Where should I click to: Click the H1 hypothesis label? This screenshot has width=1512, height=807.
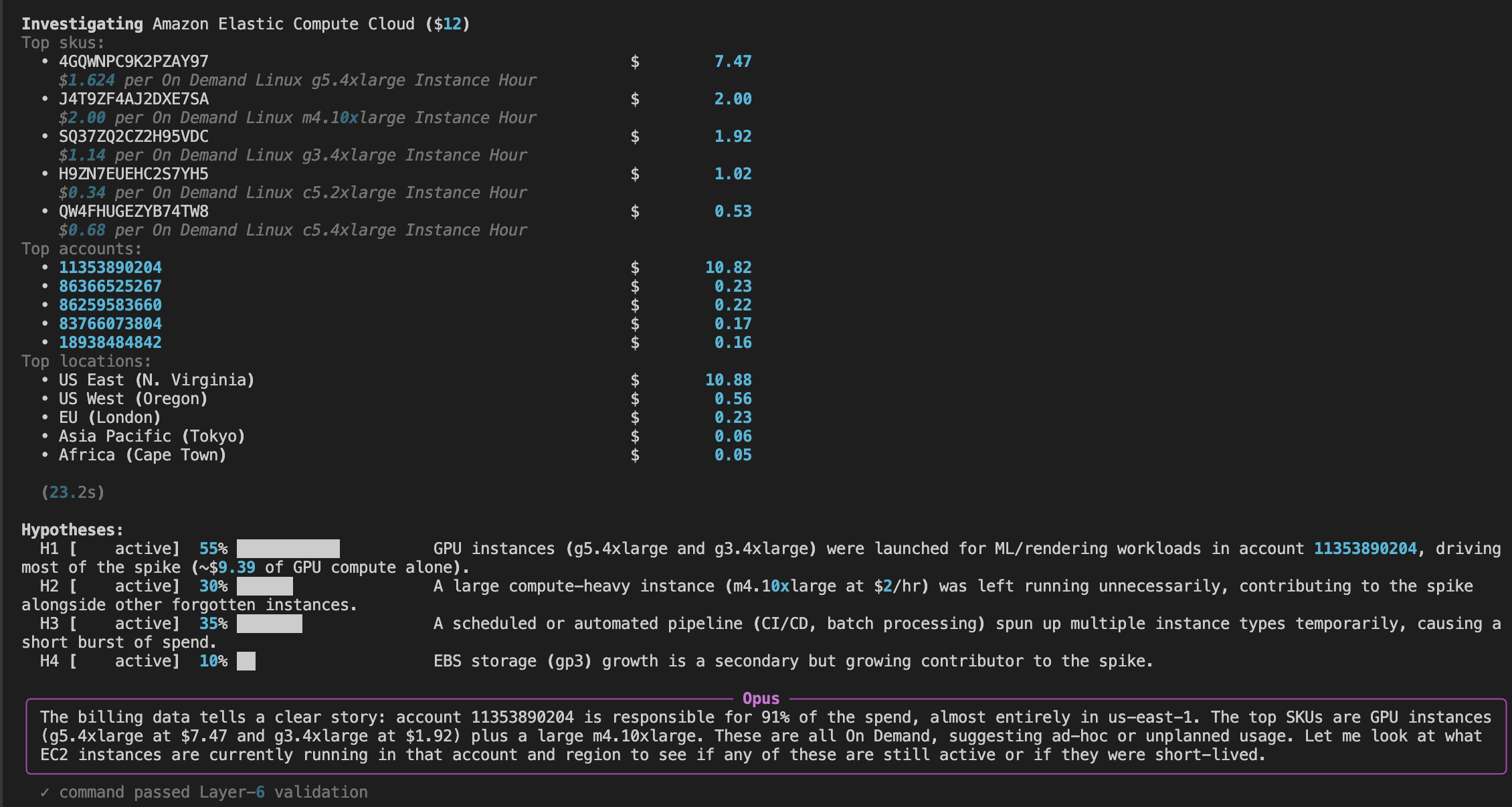click(x=50, y=549)
